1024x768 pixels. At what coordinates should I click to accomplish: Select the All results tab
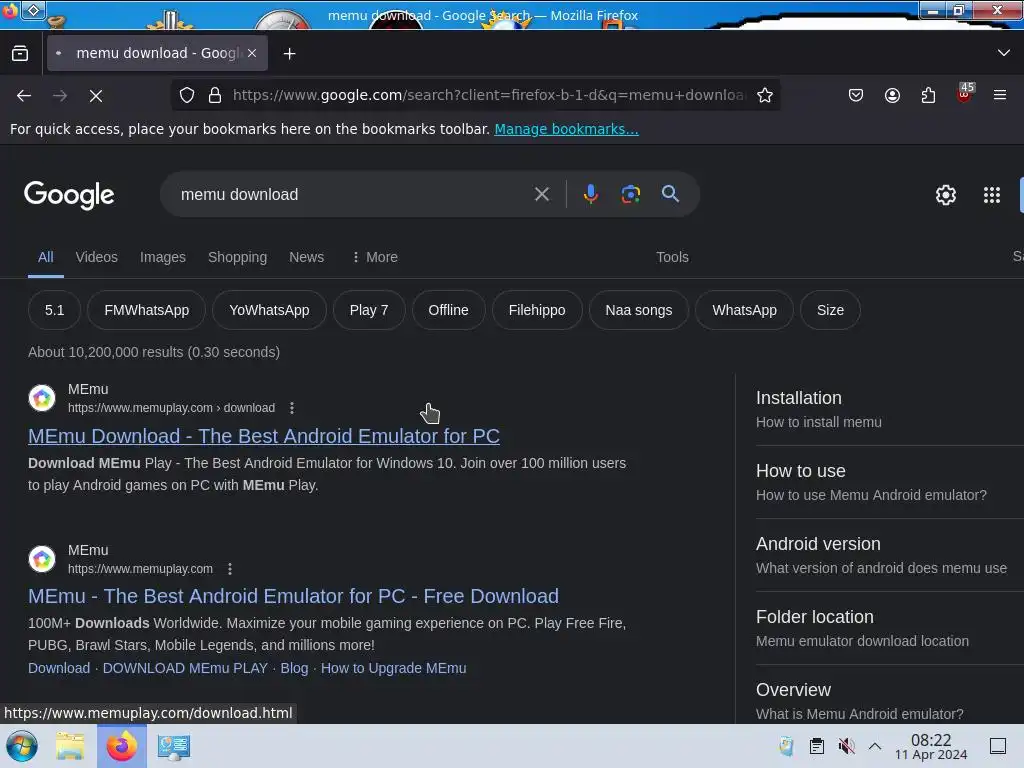[x=46, y=257]
